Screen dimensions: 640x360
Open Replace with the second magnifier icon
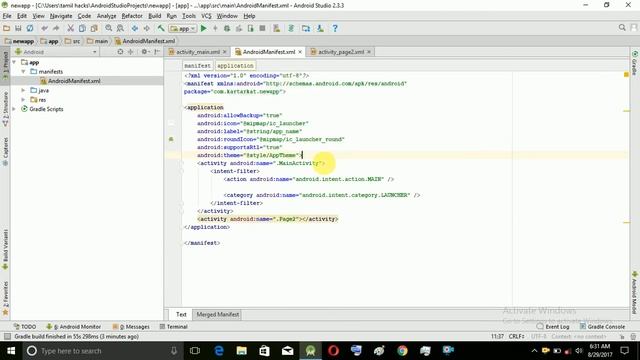(x=120, y=28)
